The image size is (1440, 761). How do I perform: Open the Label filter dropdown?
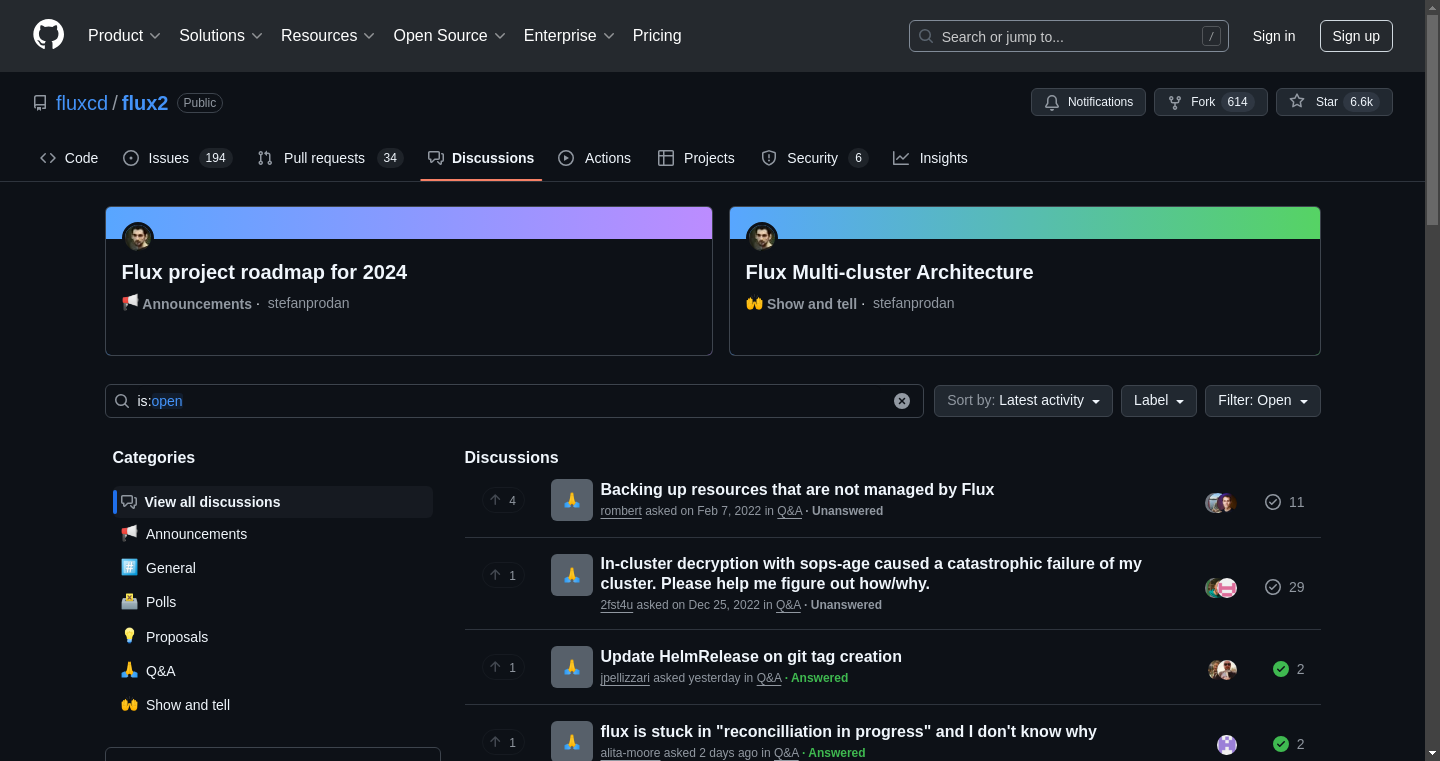1158,401
